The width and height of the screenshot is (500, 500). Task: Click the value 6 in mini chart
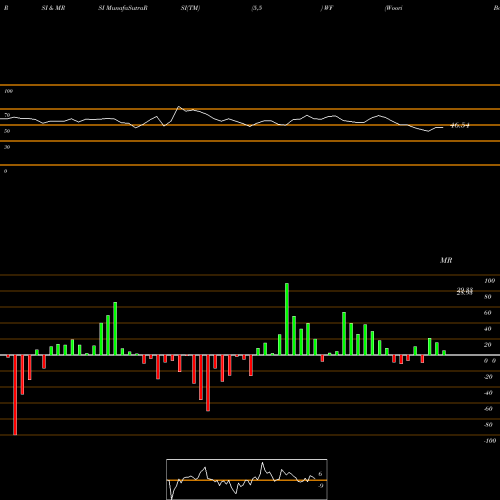click(320, 474)
